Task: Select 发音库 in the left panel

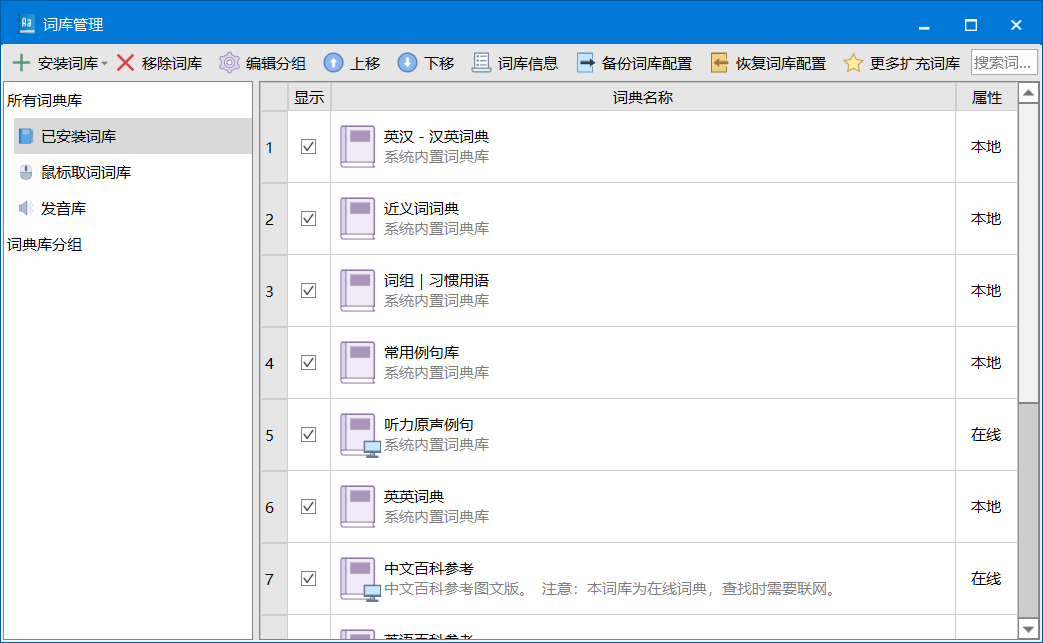Action: 63,208
